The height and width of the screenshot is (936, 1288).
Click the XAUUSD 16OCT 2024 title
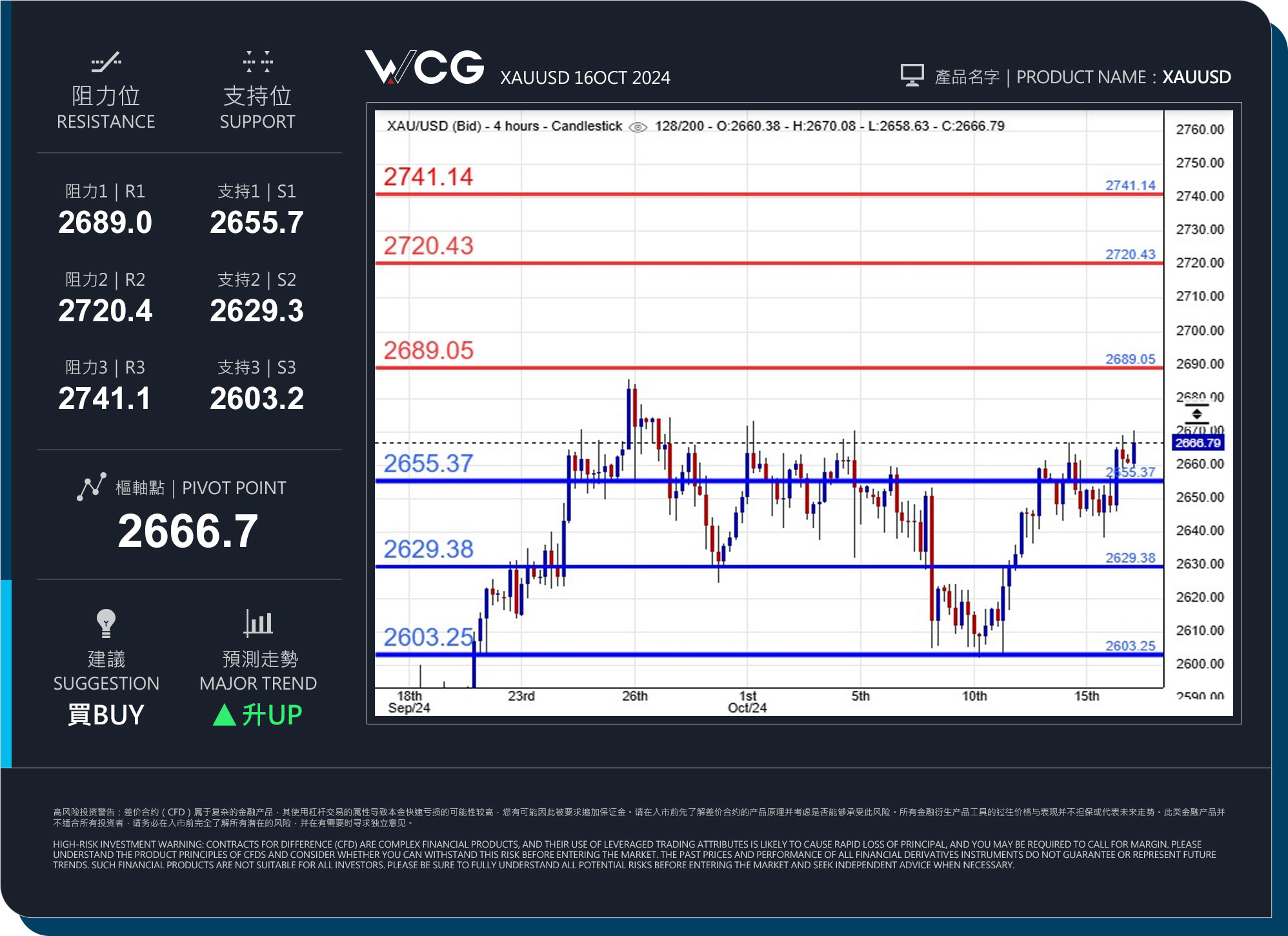(x=585, y=78)
